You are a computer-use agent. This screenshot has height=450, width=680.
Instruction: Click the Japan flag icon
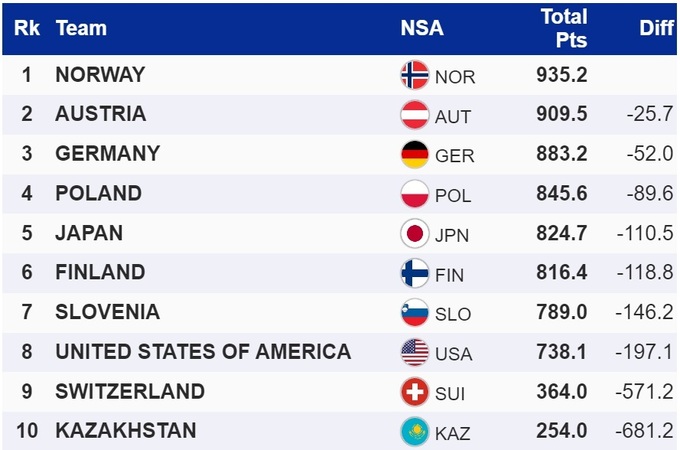[x=414, y=234]
